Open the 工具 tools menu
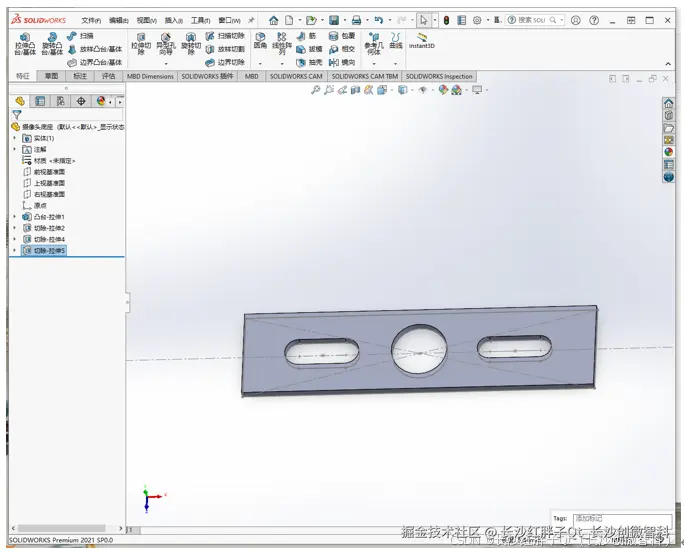Image resolution: width=684 pixels, height=554 pixels. click(201, 21)
